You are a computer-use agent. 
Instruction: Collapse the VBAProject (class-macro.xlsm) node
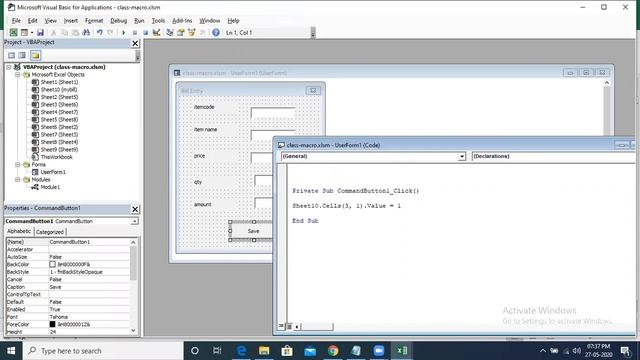[9, 67]
